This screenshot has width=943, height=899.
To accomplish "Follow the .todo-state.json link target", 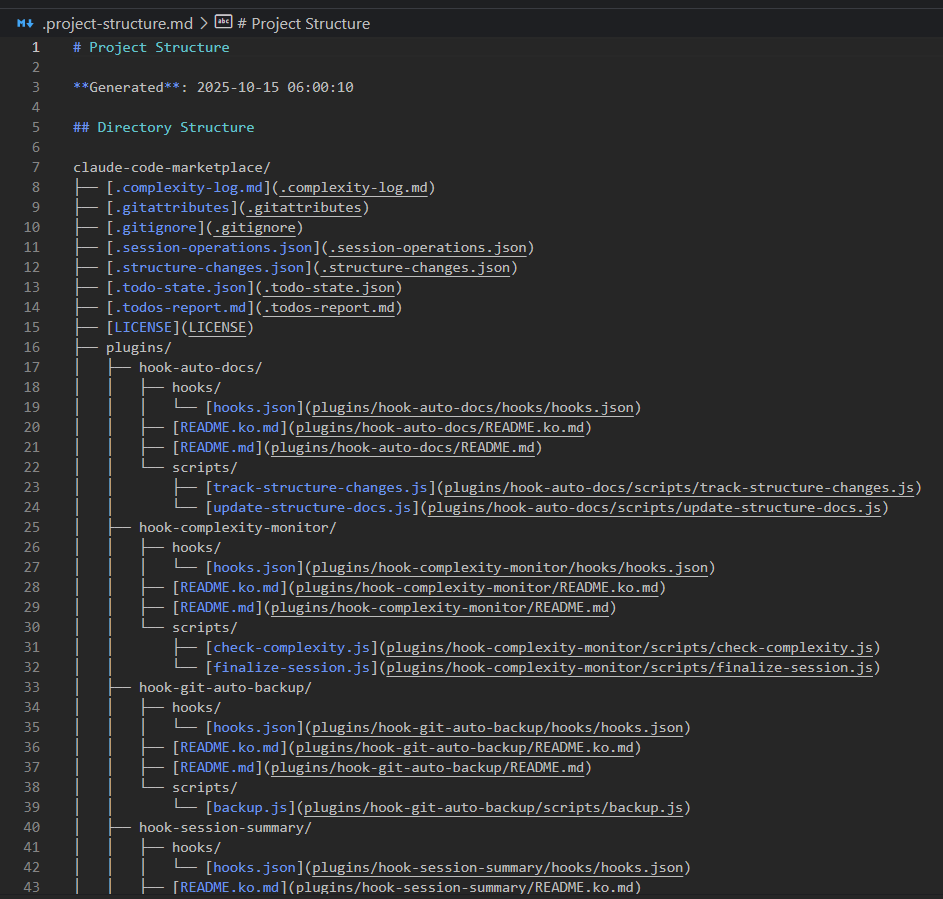I will click(329, 287).
